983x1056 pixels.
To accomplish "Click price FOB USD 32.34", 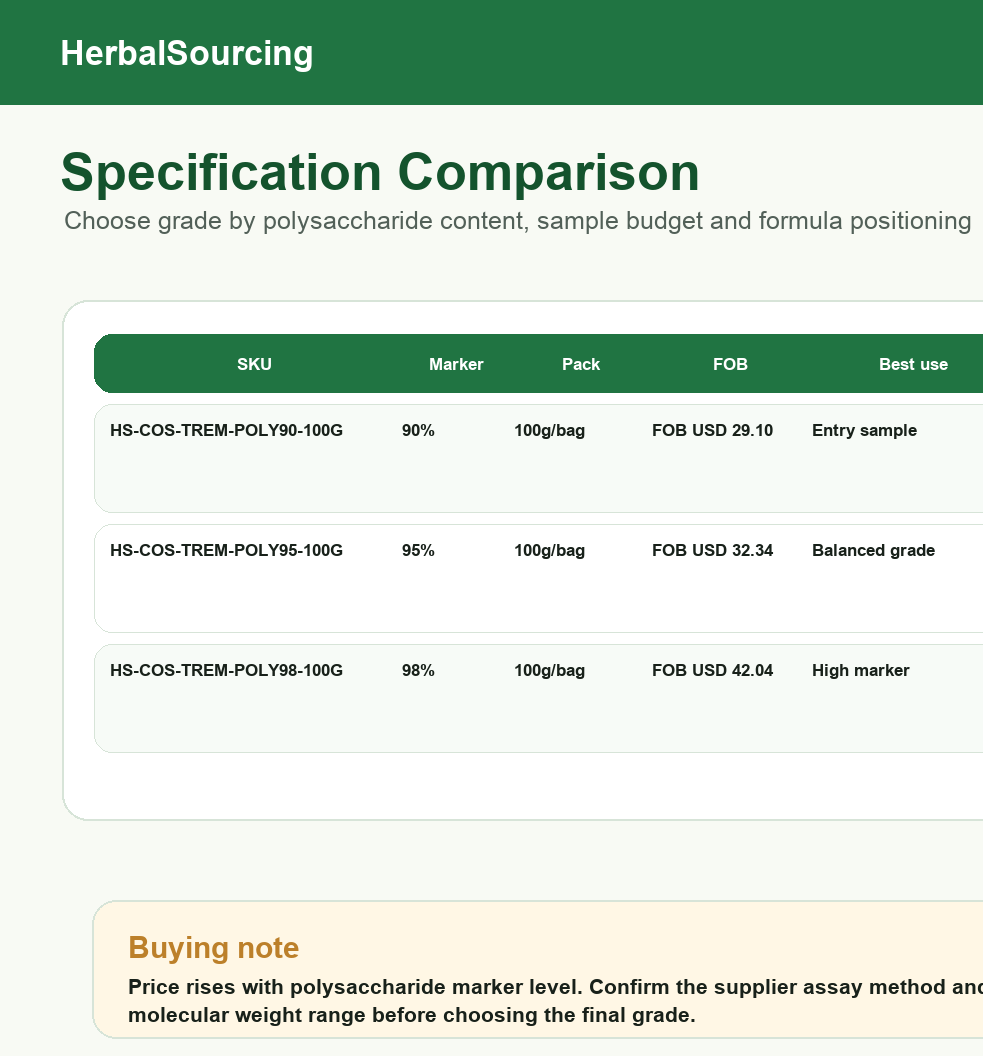I will tap(712, 550).
